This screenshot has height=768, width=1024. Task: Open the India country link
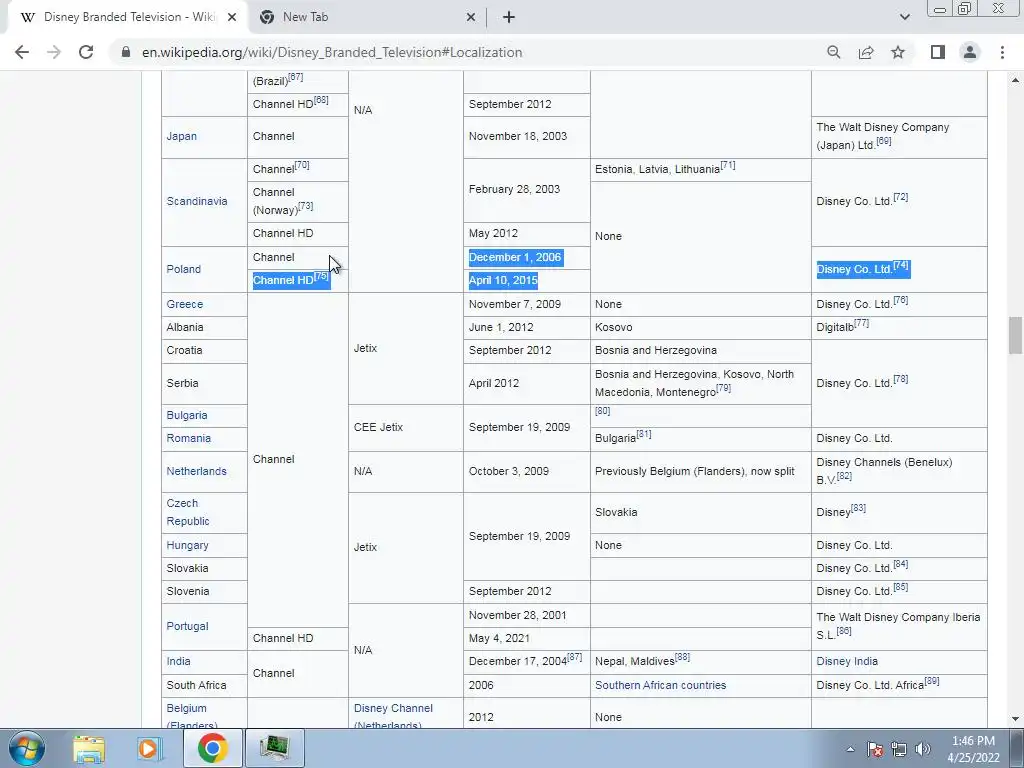click(178, 662)
